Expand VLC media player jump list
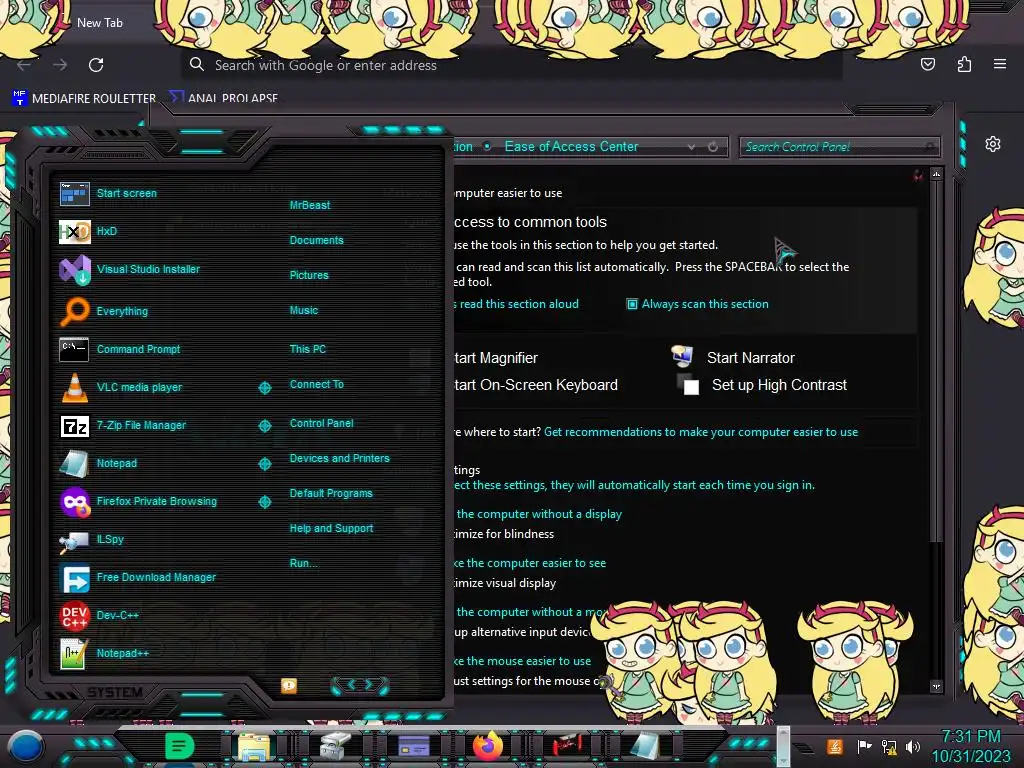This screenshot has height=768, width=1024. tap(264, 388)
